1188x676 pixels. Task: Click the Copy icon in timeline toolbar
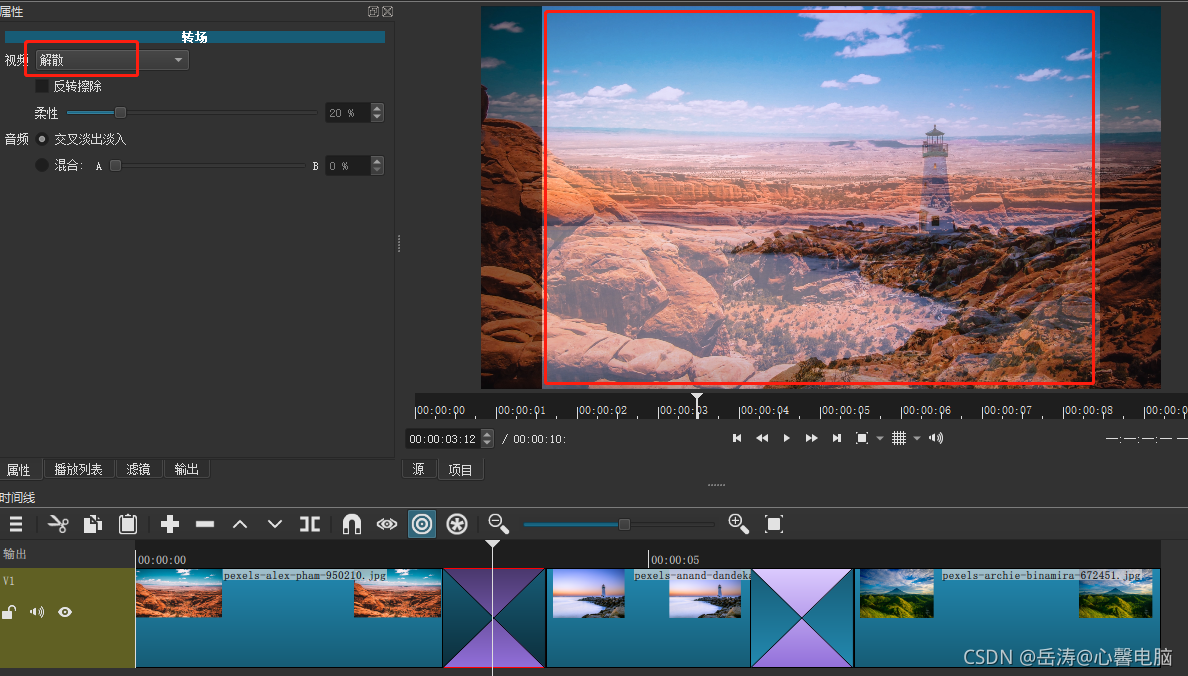coord(92,524)
